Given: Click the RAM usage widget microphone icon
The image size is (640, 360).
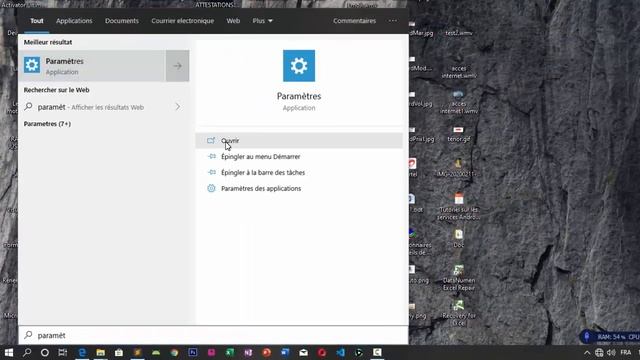Looking at the screenshot, I should (x=587, y=337).
